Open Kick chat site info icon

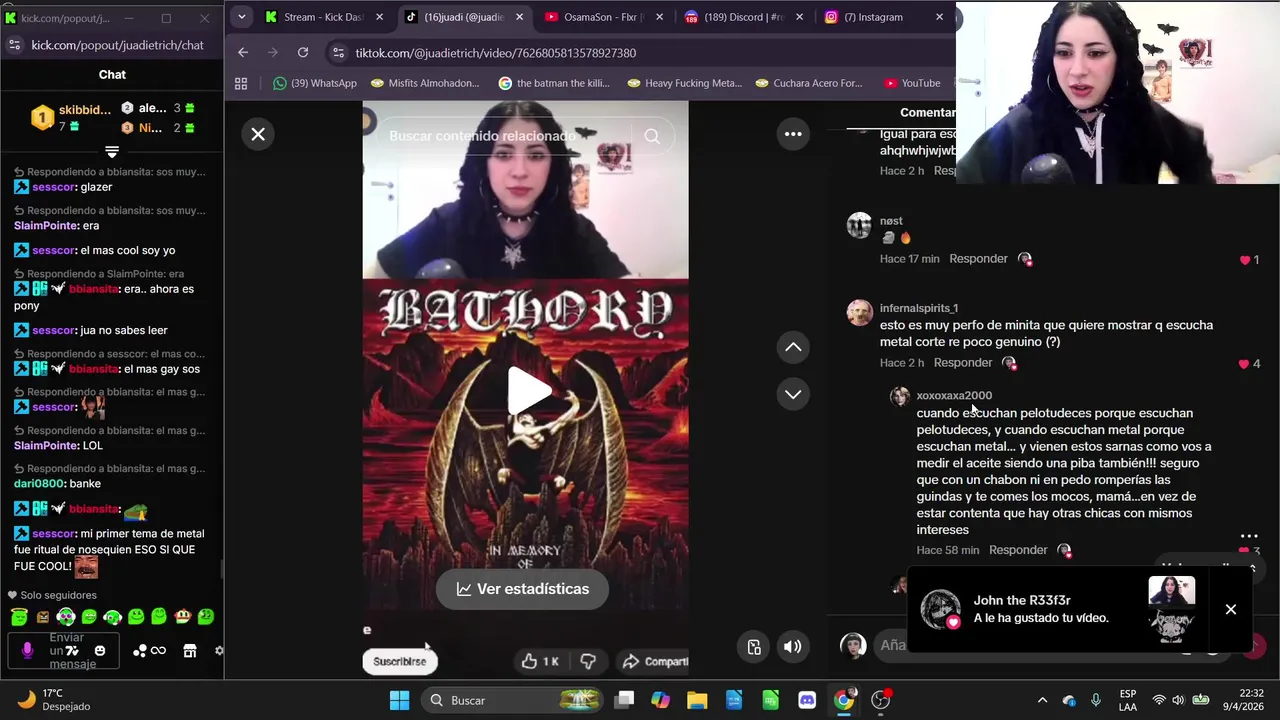click(14, 45)
